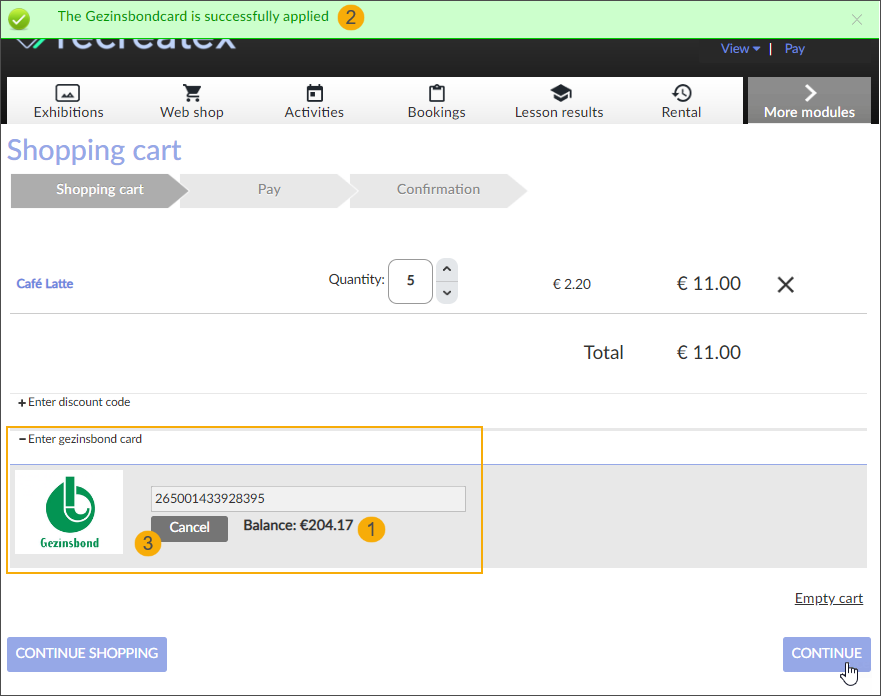The image size is (881, 696).
Task: Open the Exhibitions module icon
Action: [68, 93]
